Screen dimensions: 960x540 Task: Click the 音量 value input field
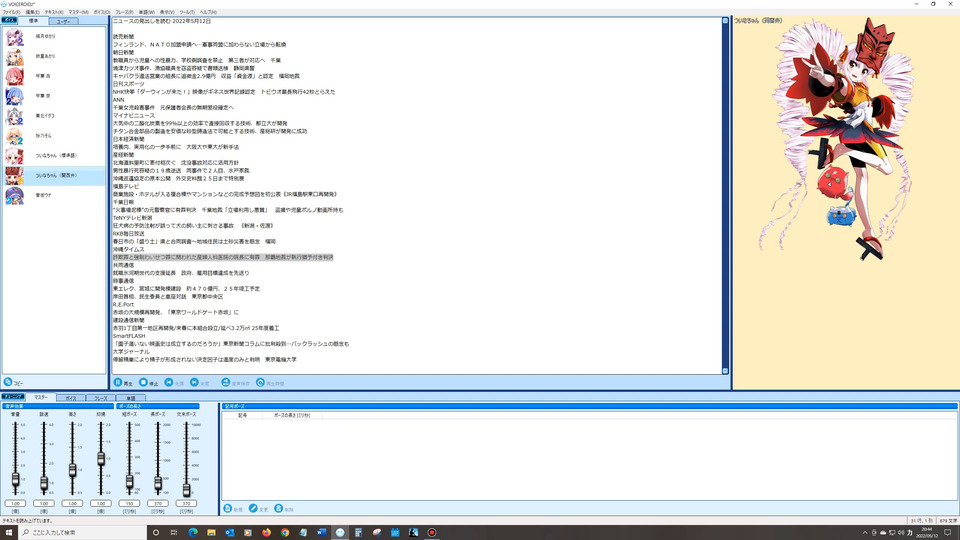point(15,503)
